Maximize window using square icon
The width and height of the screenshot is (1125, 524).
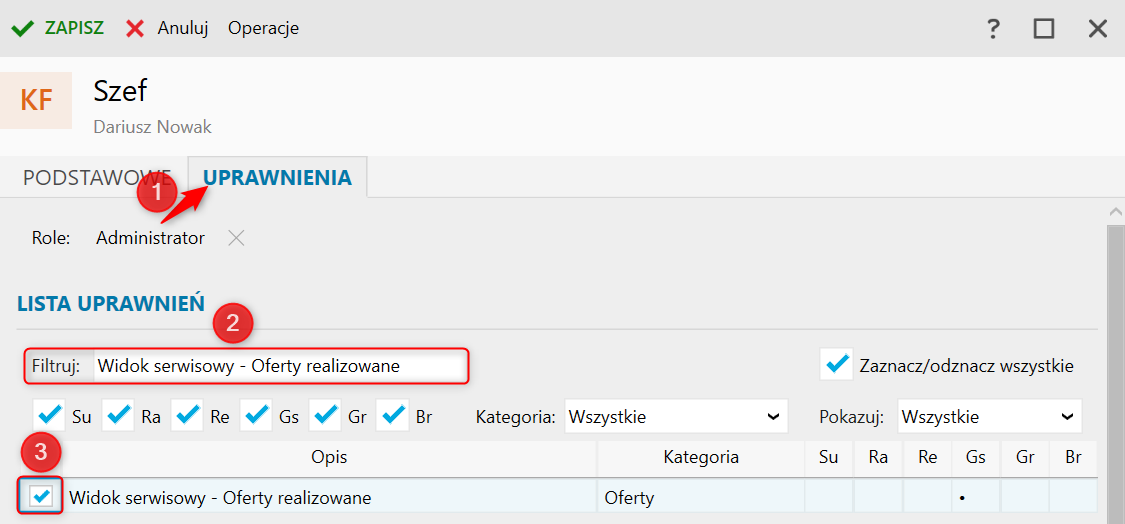pyautogui.click(x=1044, y=29)
